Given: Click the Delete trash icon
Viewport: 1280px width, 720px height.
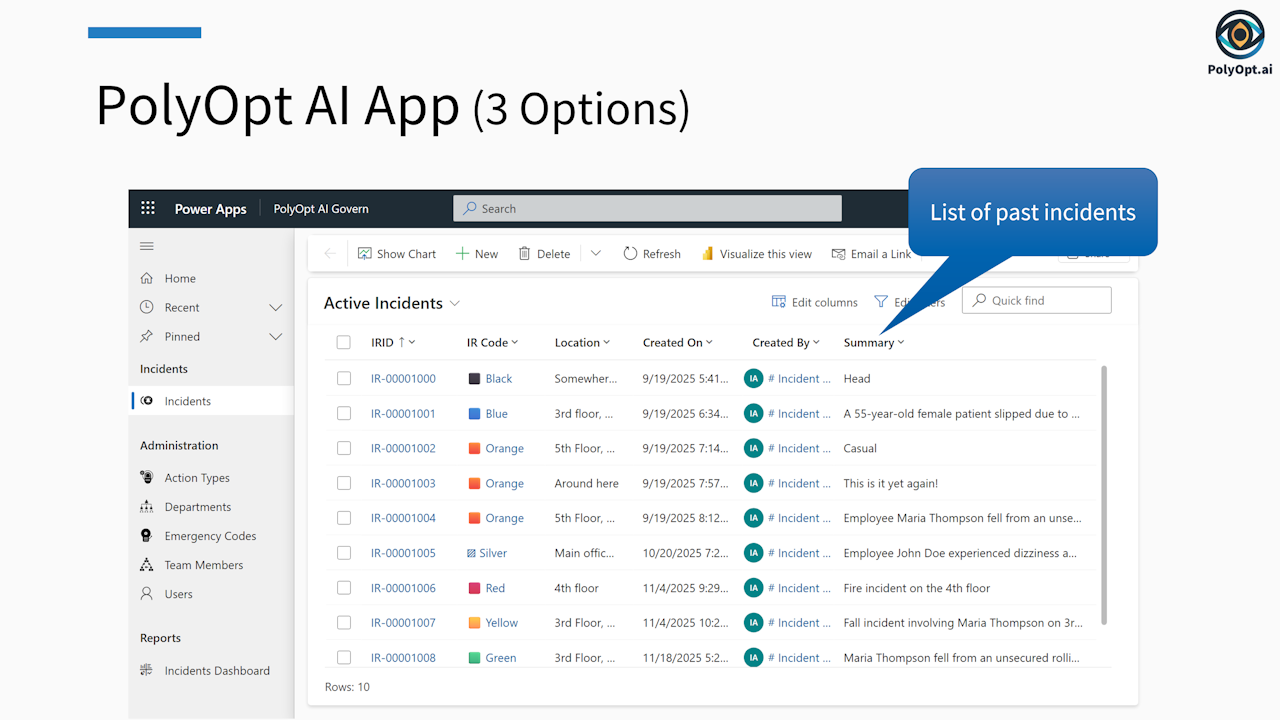Looking at the screenshot, I should pos(524,254).
